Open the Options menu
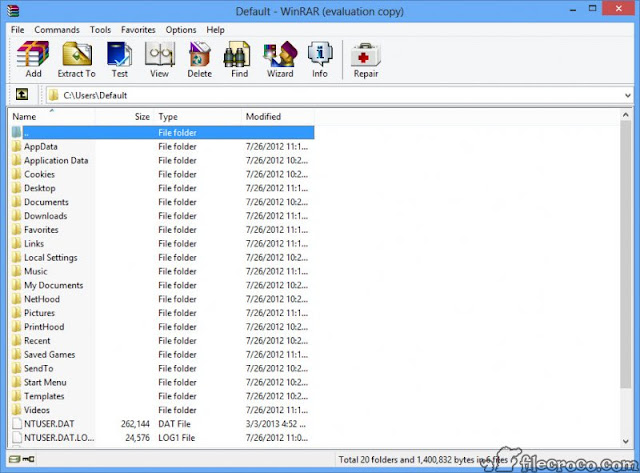 [x=181, y=30]
